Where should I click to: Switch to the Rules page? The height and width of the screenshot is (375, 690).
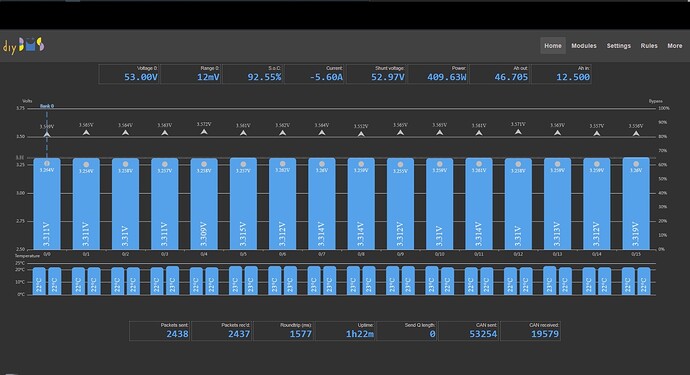click(x=649, y=46)
